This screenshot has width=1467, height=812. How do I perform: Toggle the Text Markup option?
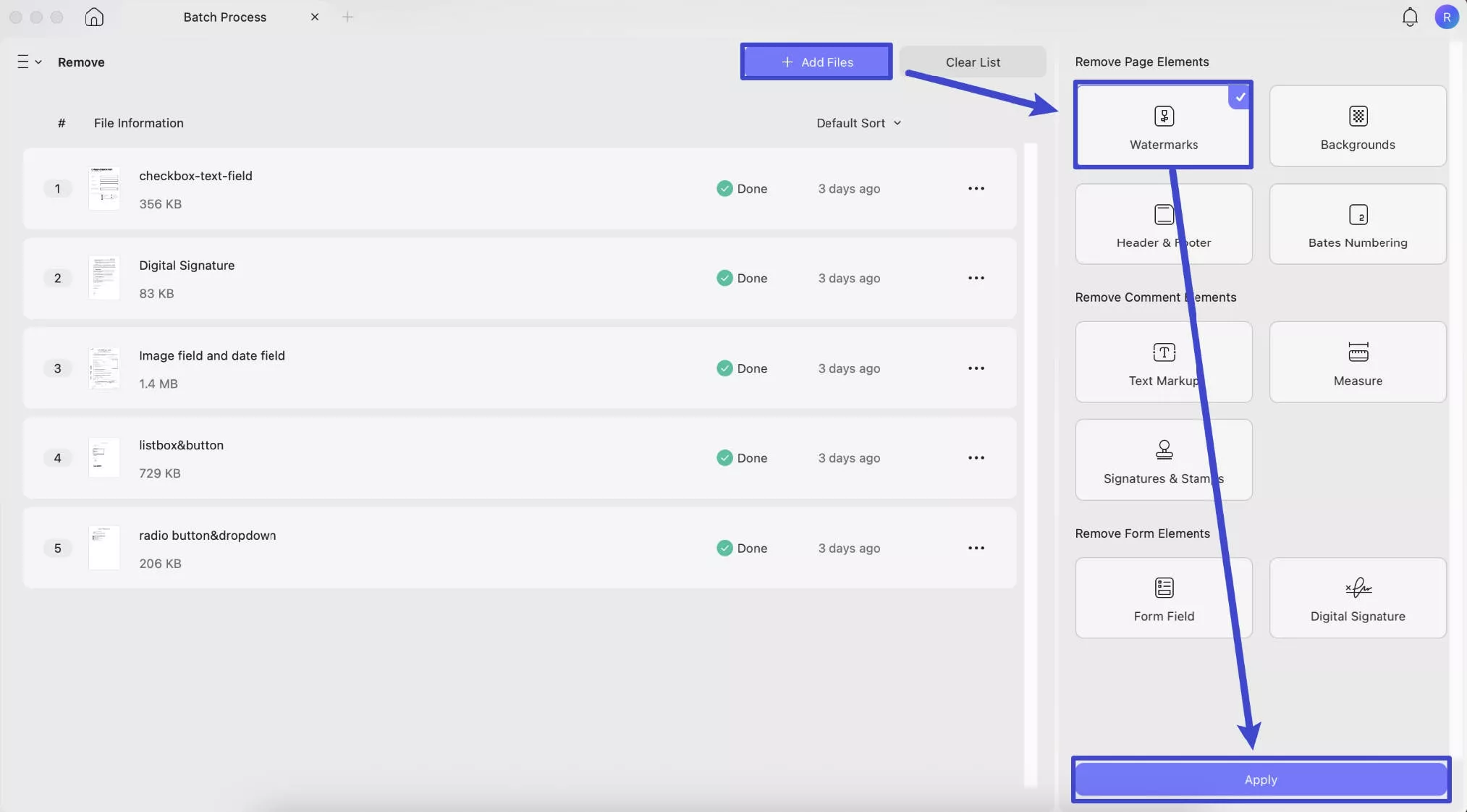(1162, 362)
